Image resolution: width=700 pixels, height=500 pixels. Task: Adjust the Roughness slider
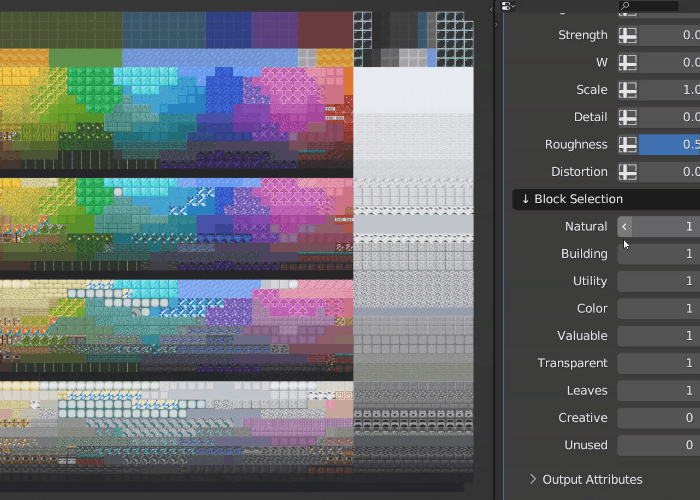[669, 145]
